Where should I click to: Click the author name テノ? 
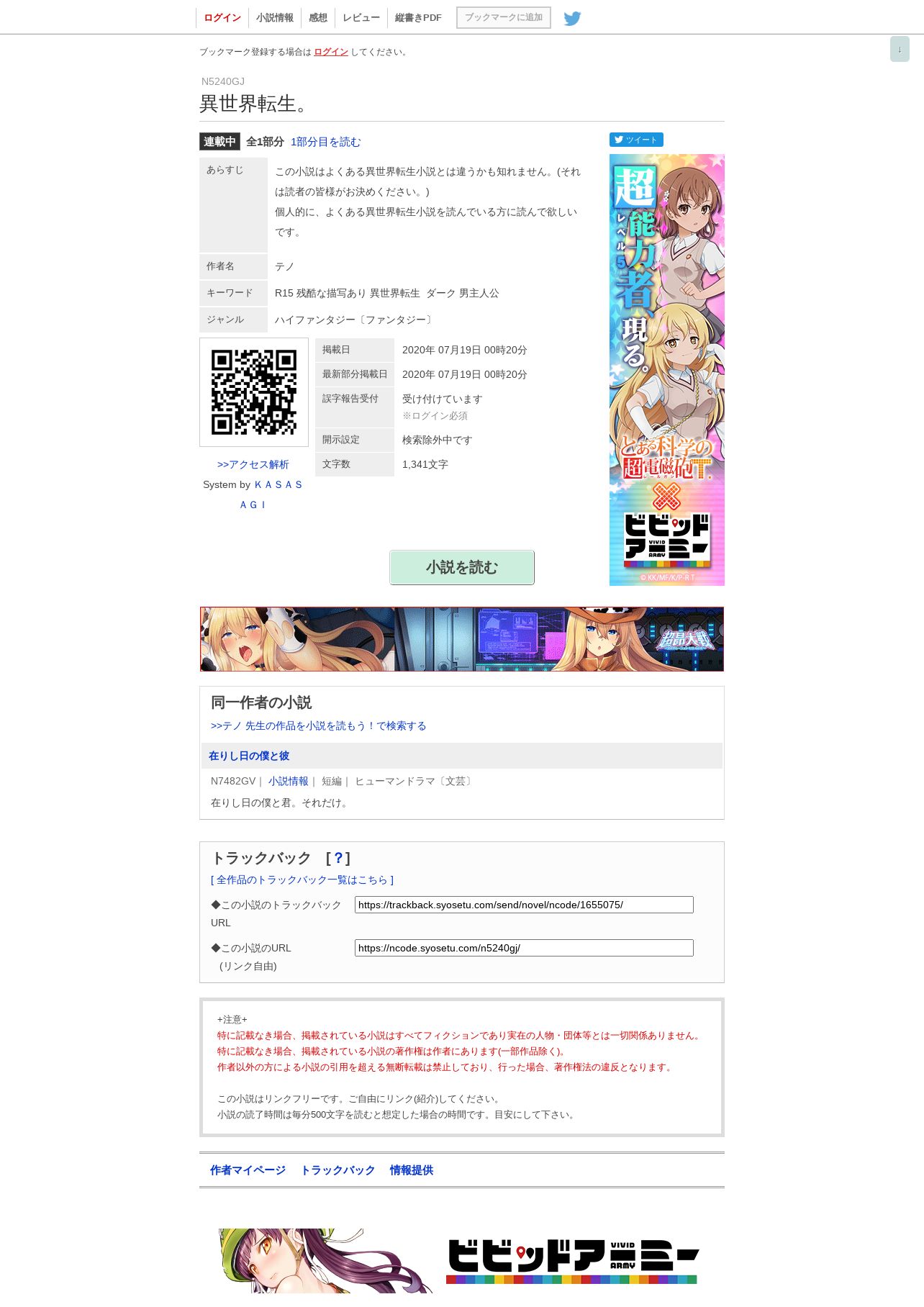(x=285, y=266)
